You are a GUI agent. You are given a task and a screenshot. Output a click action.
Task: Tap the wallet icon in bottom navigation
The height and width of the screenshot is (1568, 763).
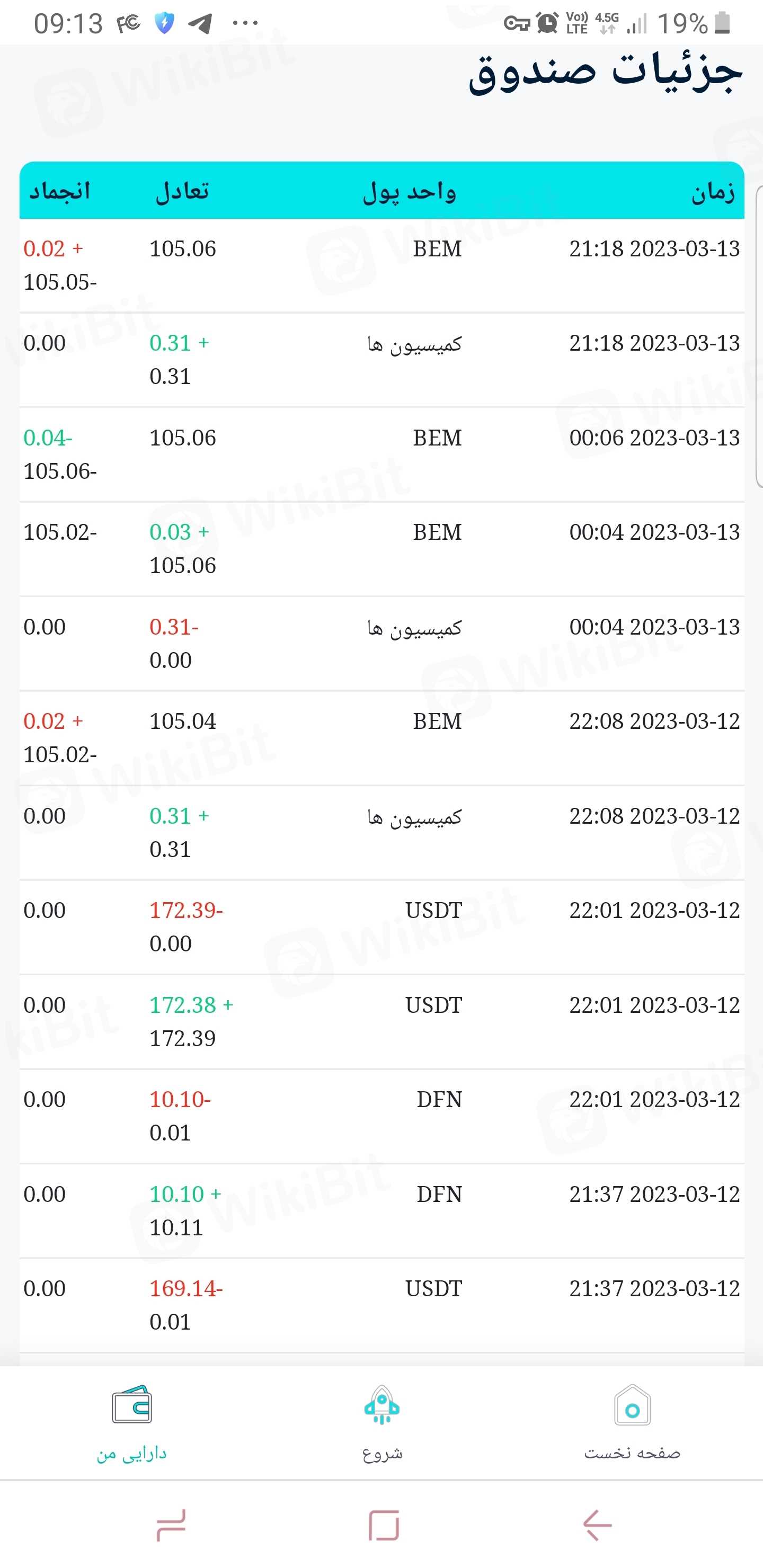(131, 1405)
